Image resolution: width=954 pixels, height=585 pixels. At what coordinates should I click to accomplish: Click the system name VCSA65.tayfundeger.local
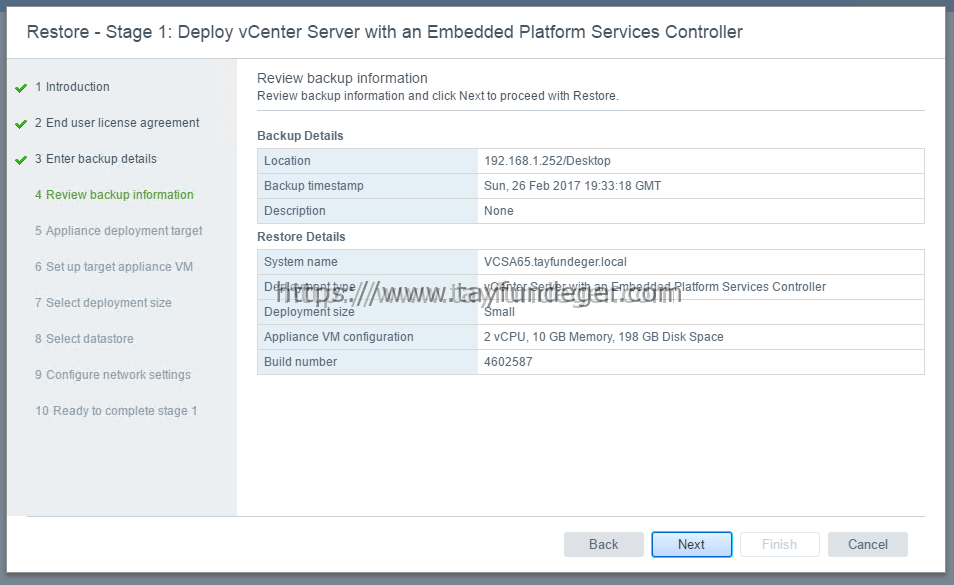[555, 262]
